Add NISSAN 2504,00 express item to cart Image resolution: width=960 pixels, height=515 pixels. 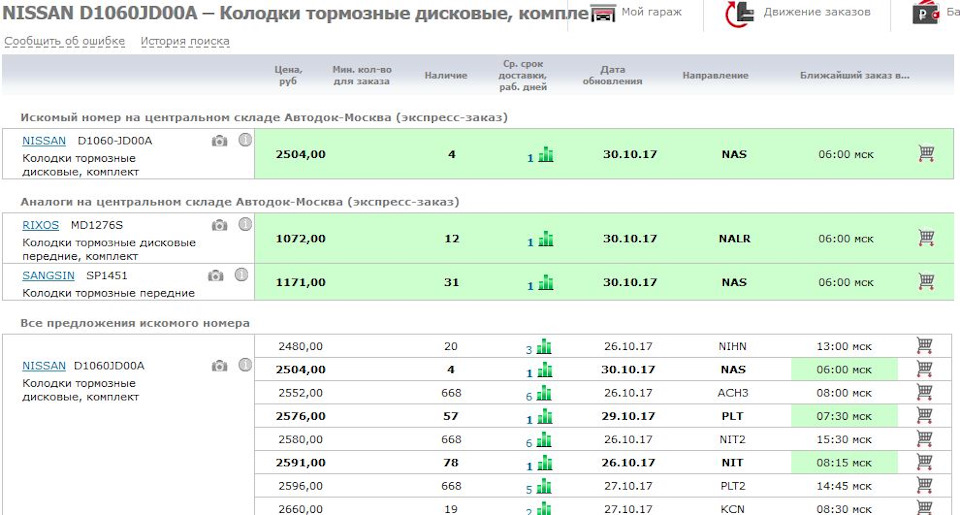click(926, 153)
